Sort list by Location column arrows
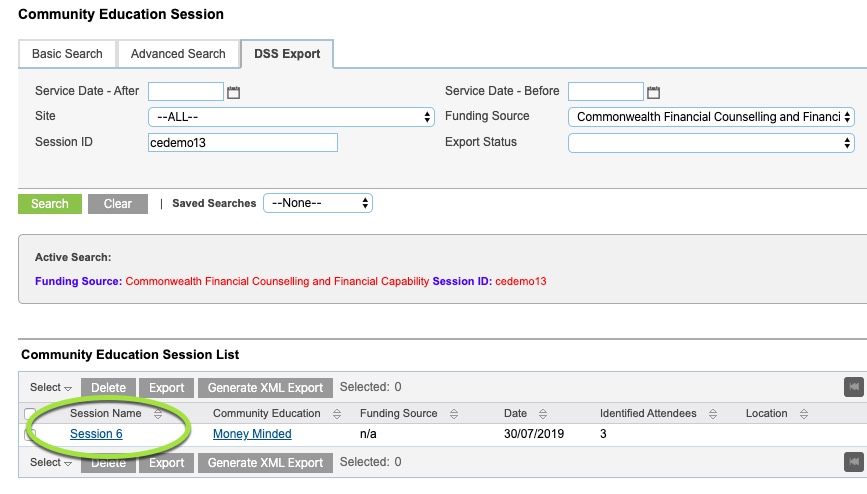 click(804, 414)
